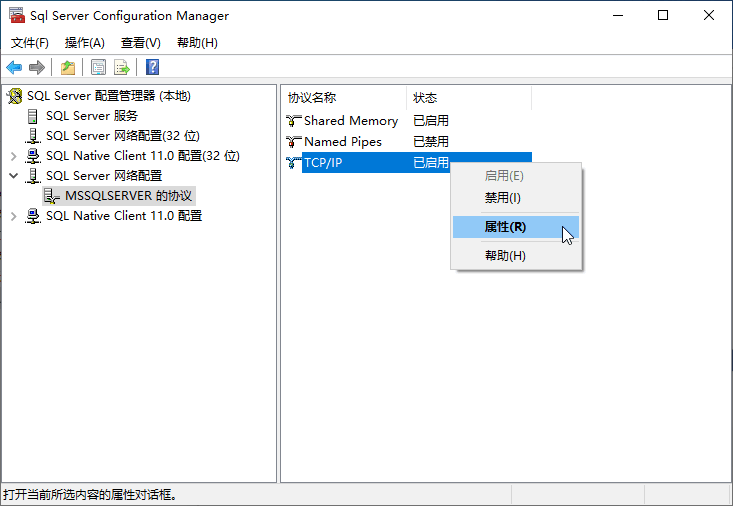The height and width of the screenshot is (506, 733).
Task: Select the TCP/IP protocol name
Action: [323, 163]
